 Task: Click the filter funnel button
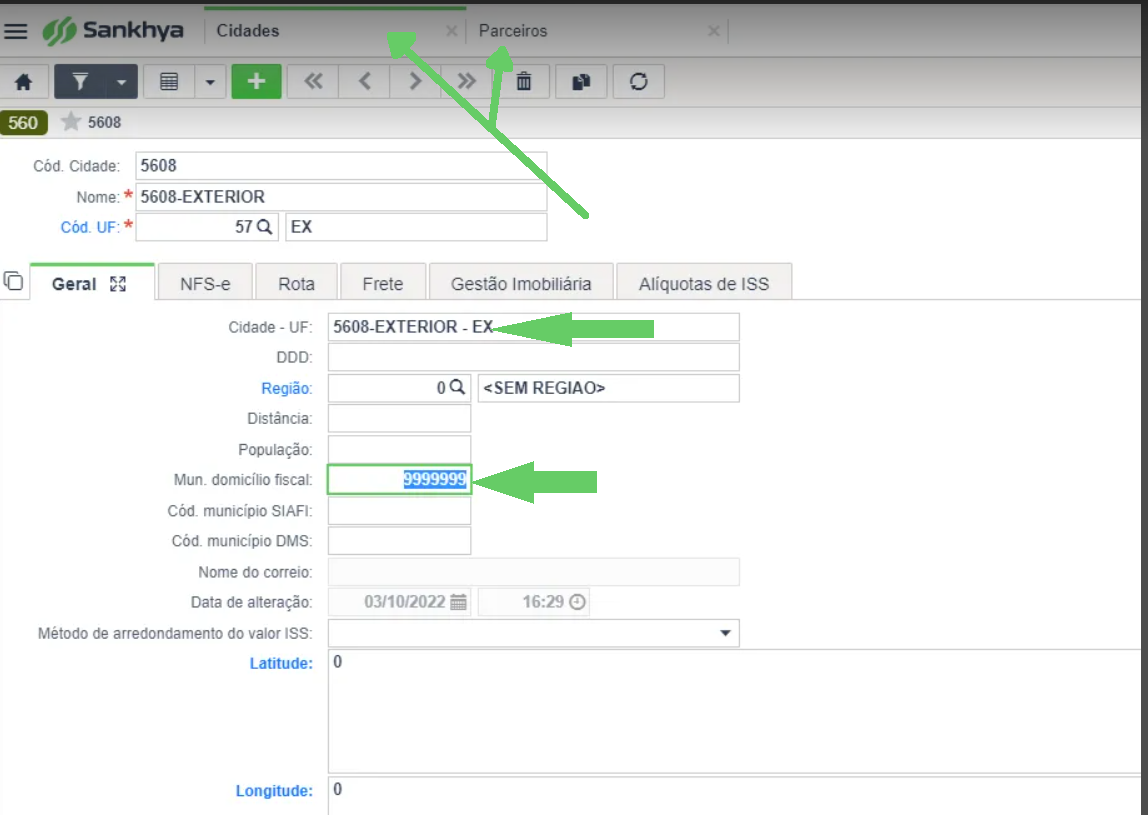coord(81,82)
